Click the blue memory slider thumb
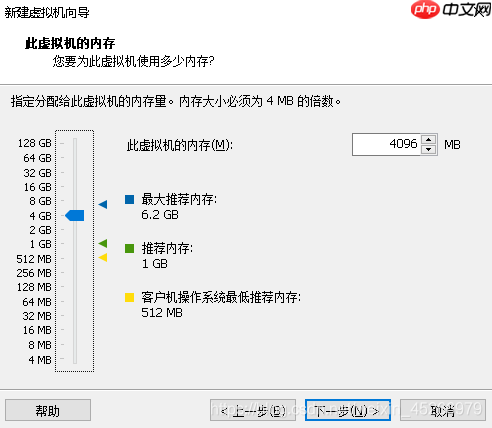The image size is (492, 428). [x=74, y=215]
